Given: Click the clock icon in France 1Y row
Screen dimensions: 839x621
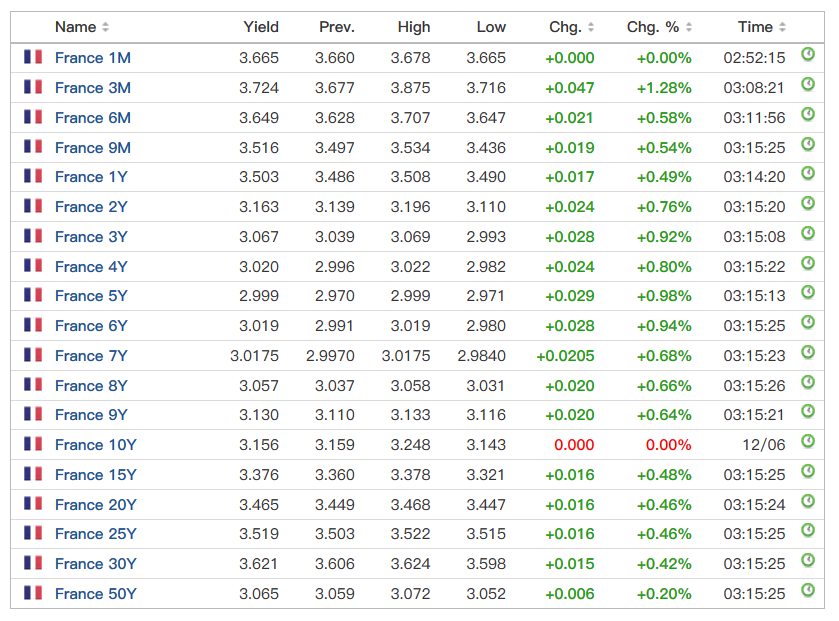Looking at the screenshot, I should 808,173.
